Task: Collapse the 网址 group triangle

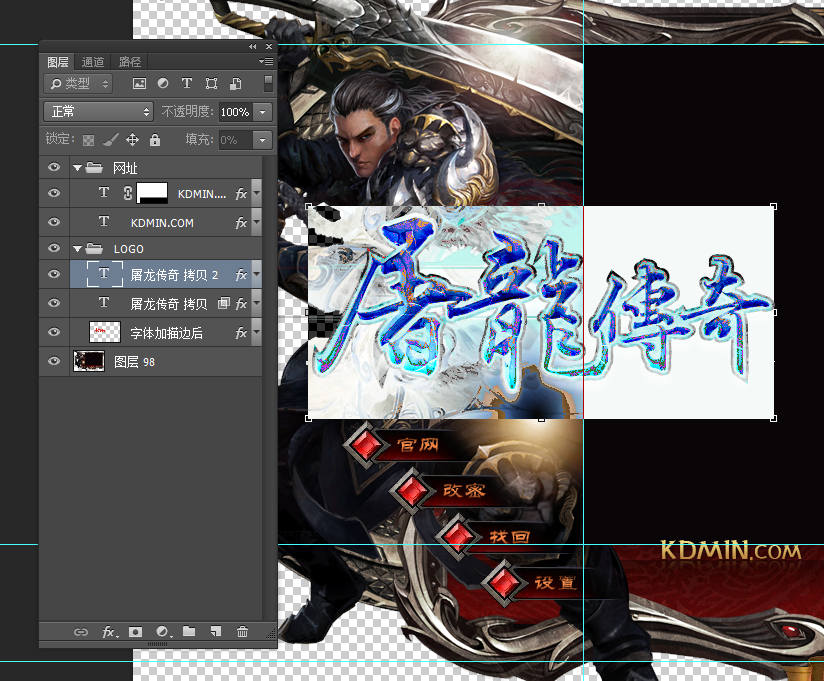Action: pos(77,168)
